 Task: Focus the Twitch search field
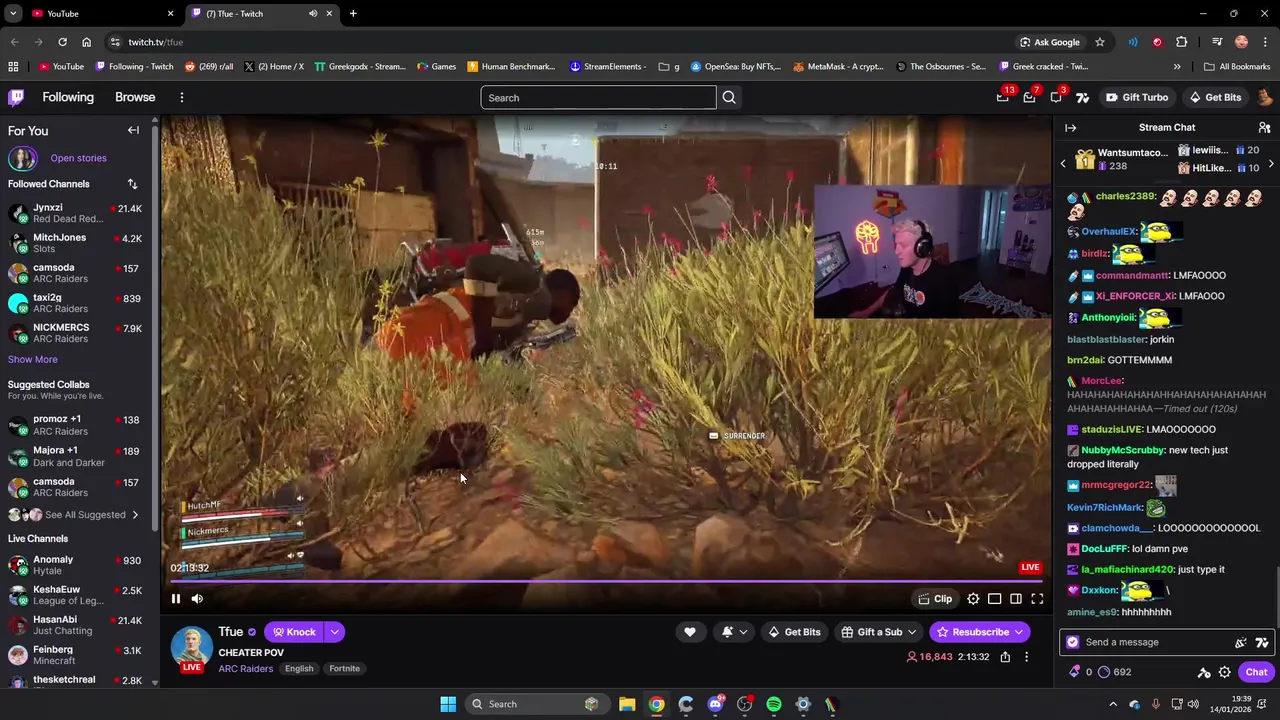pyautogui.click(x=598, y=97)
